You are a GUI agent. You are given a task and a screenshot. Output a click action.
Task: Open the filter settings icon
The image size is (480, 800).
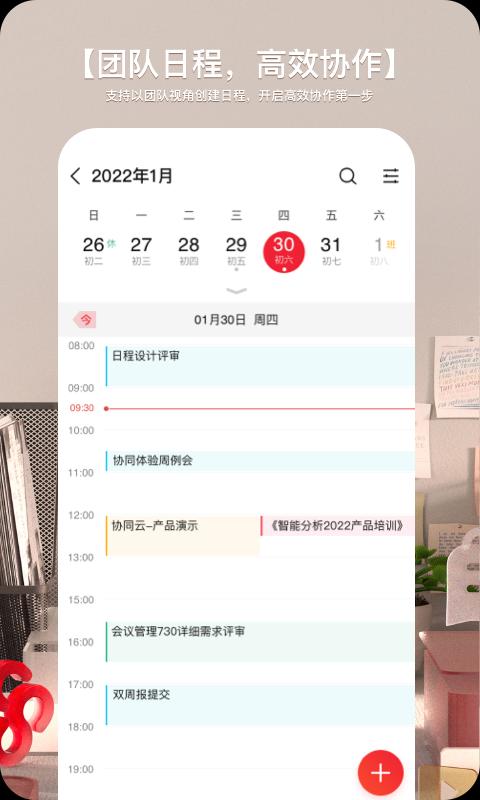[391, 176]
